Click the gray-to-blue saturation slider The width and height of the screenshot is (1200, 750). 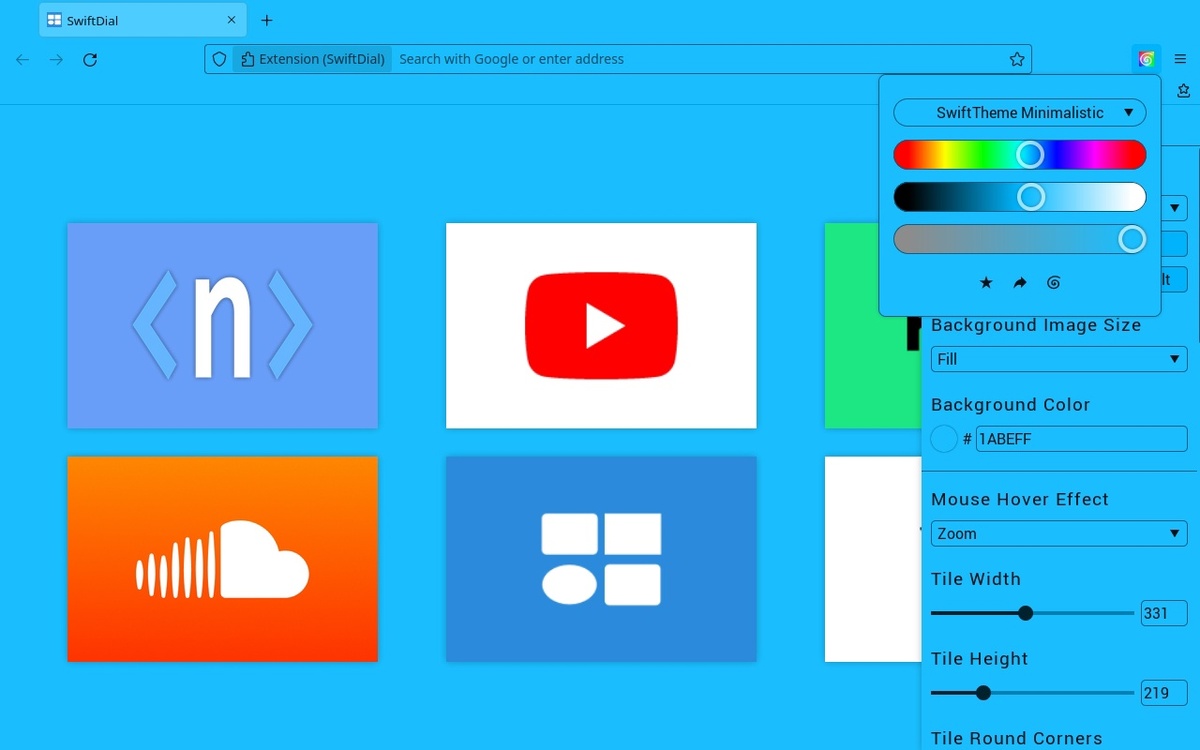[x=1020, y=239]
